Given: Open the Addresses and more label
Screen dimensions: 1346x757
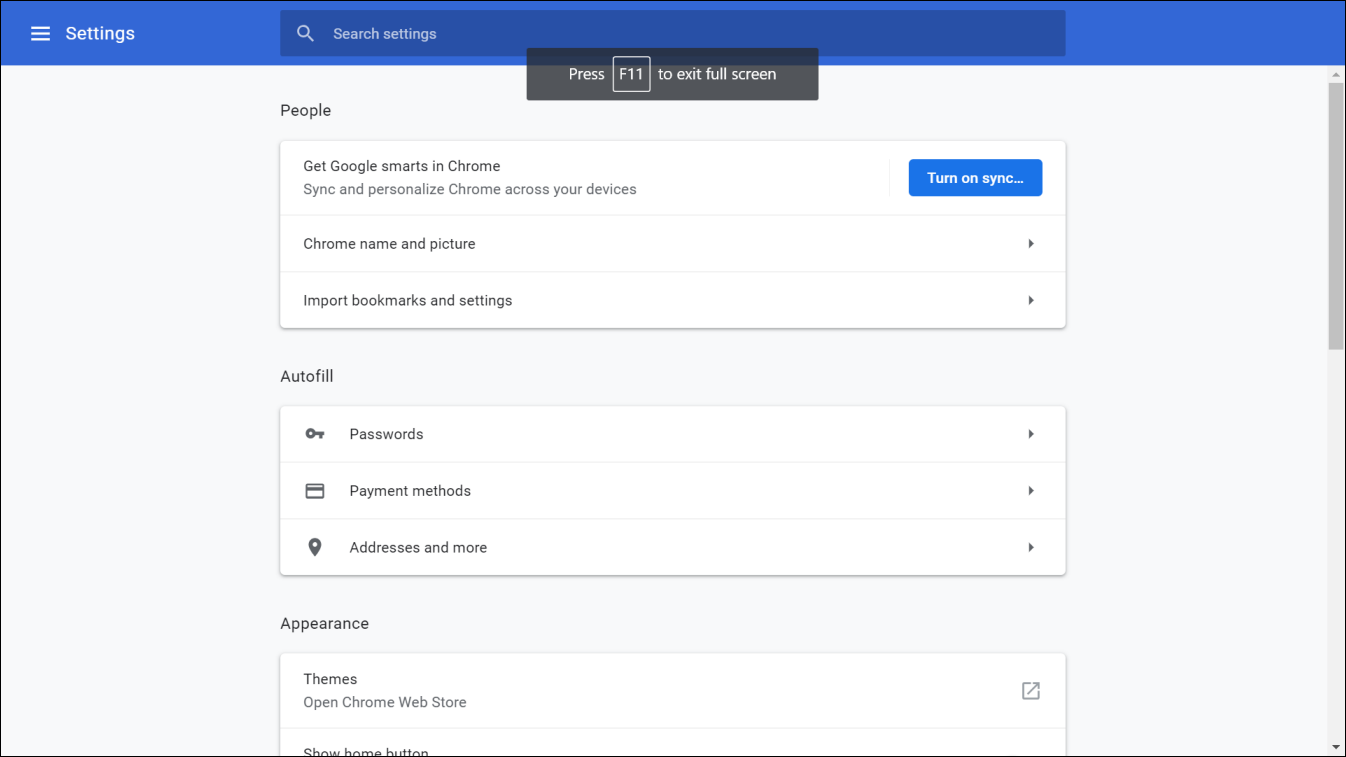Looking at the screenshot, I should 418,548.
